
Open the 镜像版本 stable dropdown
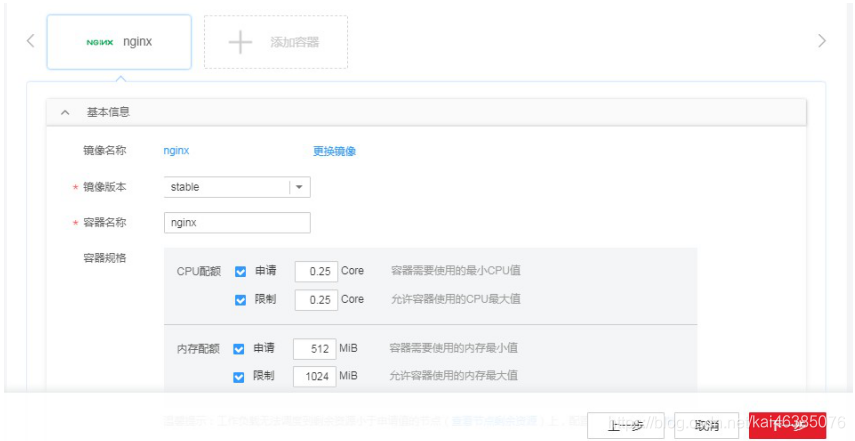(x=237, y=187)
